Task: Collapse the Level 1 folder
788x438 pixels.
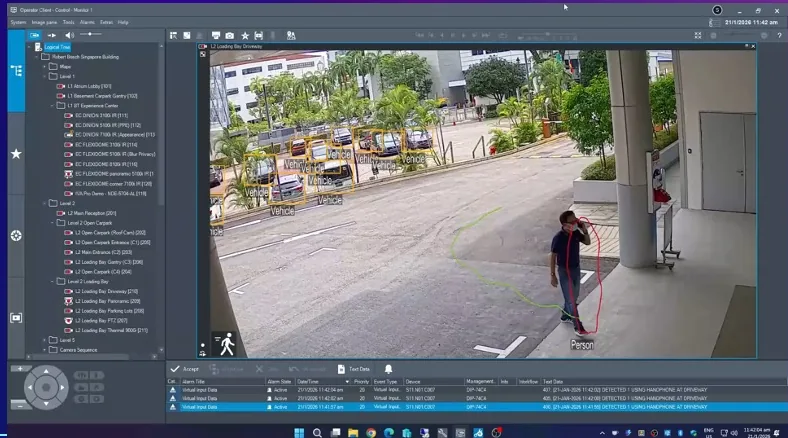Action: pyautogui.click(x=45, y=76)
